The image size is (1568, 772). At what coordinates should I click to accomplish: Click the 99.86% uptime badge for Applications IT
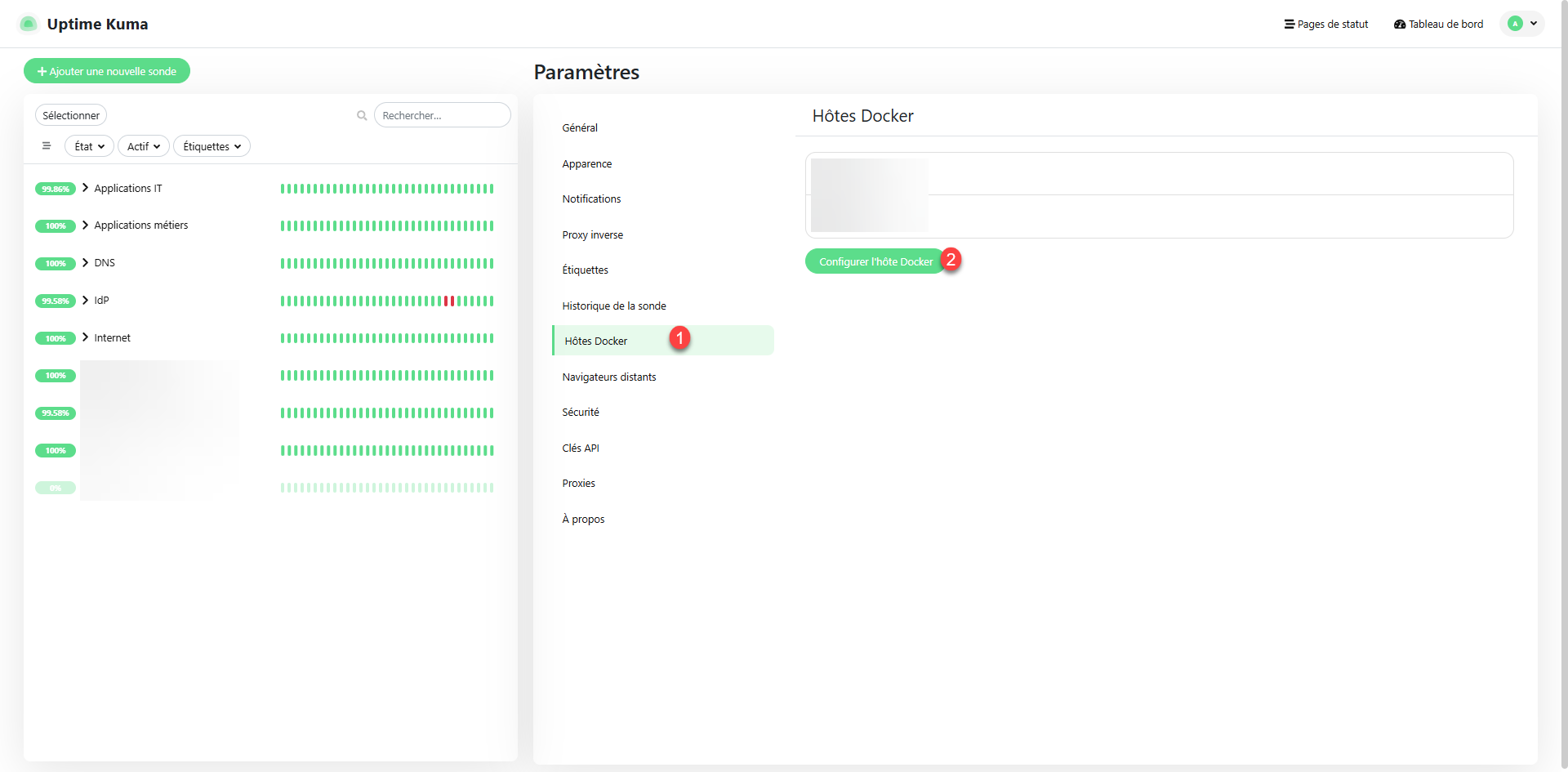point(56,189)
